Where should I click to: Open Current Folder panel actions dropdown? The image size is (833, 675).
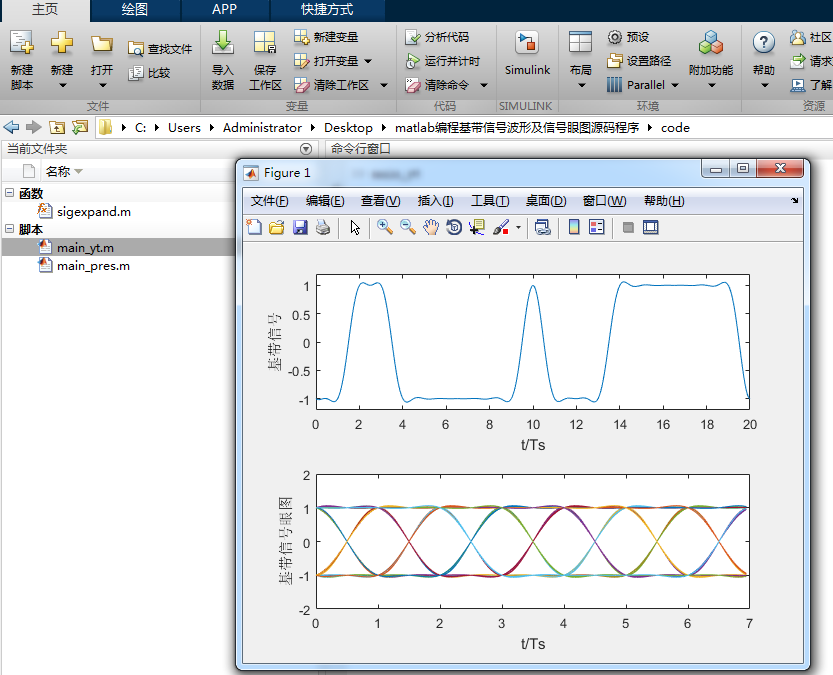pos(305,149)
